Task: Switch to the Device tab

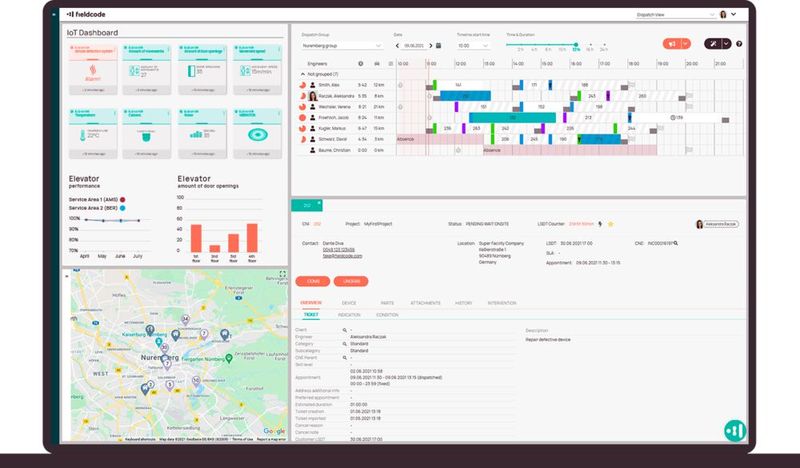Action: (349, 303)
